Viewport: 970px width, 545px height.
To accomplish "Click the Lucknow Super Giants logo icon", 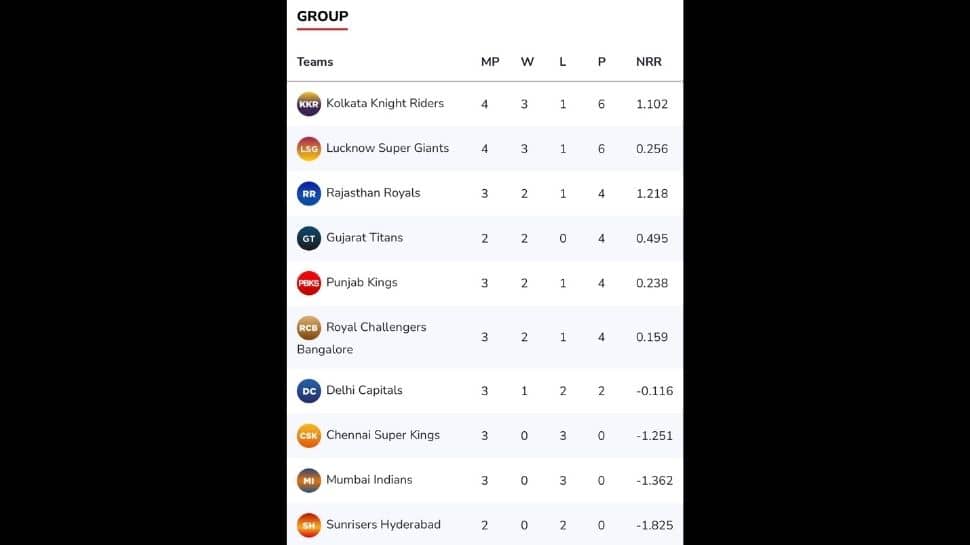I will (x=309, y=148).
